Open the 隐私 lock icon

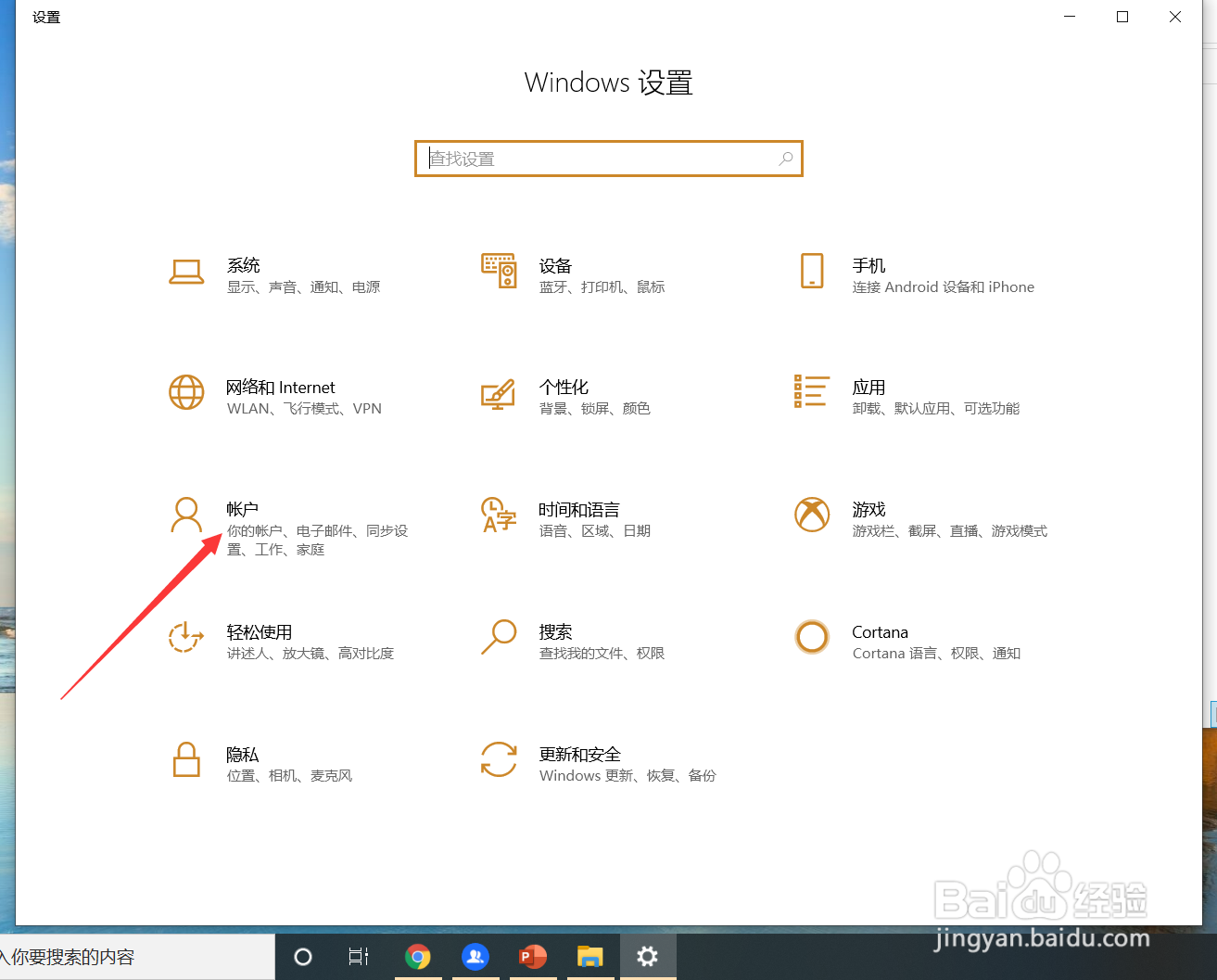[186, 759]
